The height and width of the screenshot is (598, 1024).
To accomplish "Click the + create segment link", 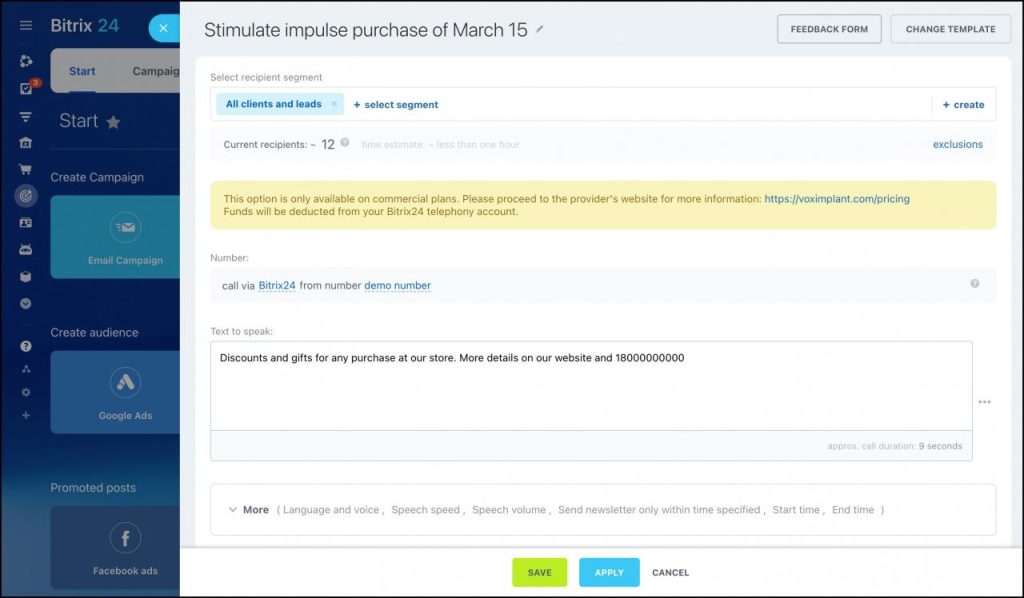I will point(963,104).
